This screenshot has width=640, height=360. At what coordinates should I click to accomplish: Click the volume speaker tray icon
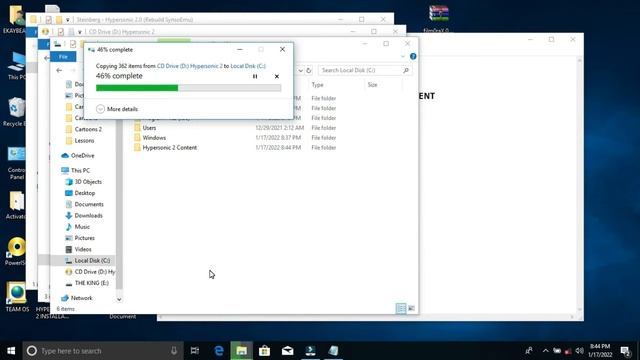coord(579,351)
